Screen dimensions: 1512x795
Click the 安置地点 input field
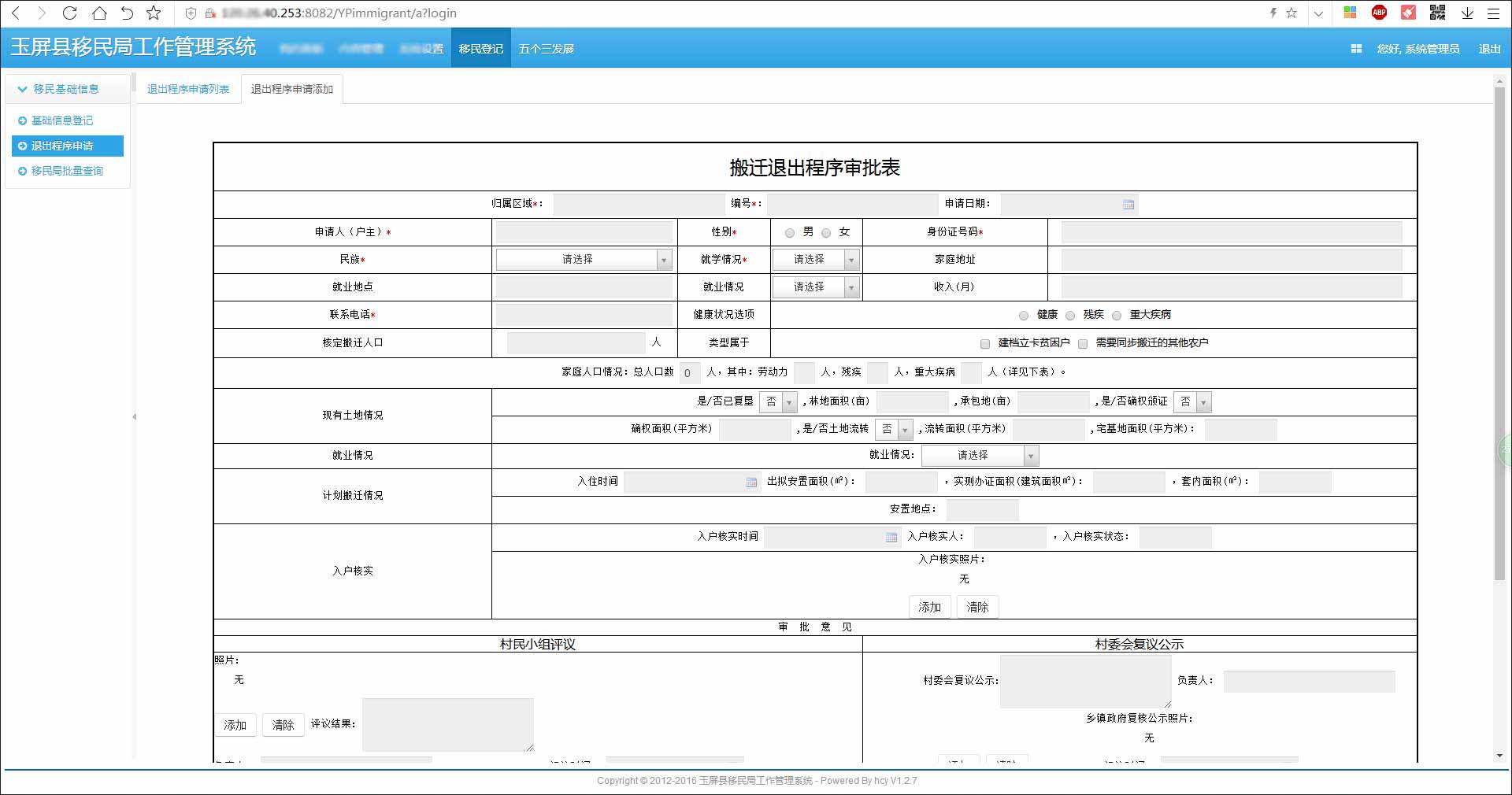983,510
